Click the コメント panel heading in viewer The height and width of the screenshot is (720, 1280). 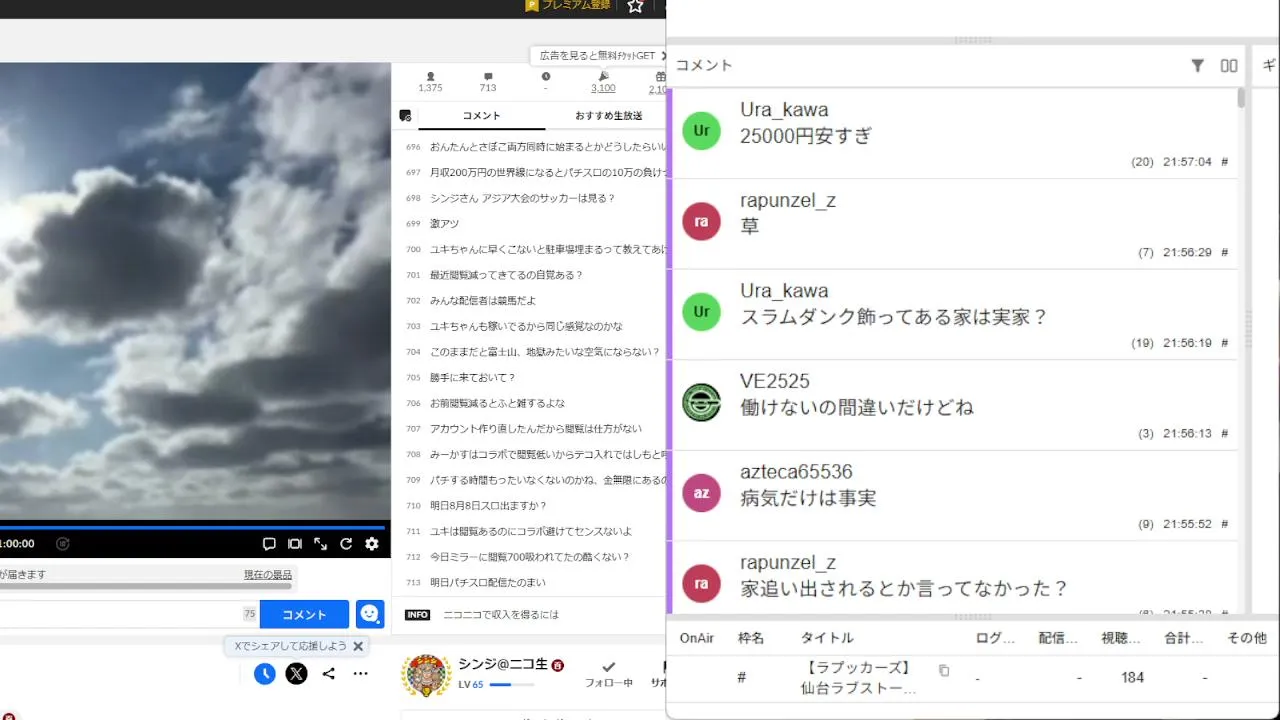click(x=704, y=65)
